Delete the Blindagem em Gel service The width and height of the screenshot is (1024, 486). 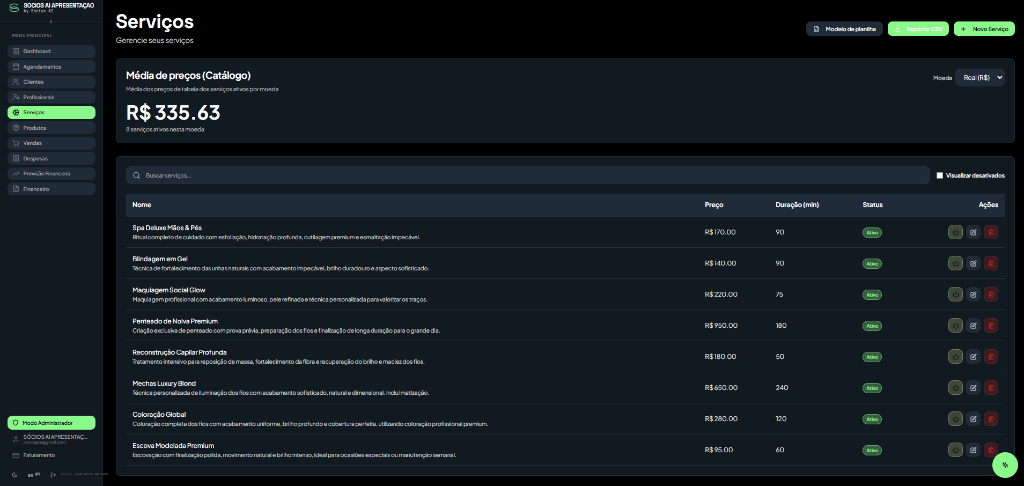[991, 263]
